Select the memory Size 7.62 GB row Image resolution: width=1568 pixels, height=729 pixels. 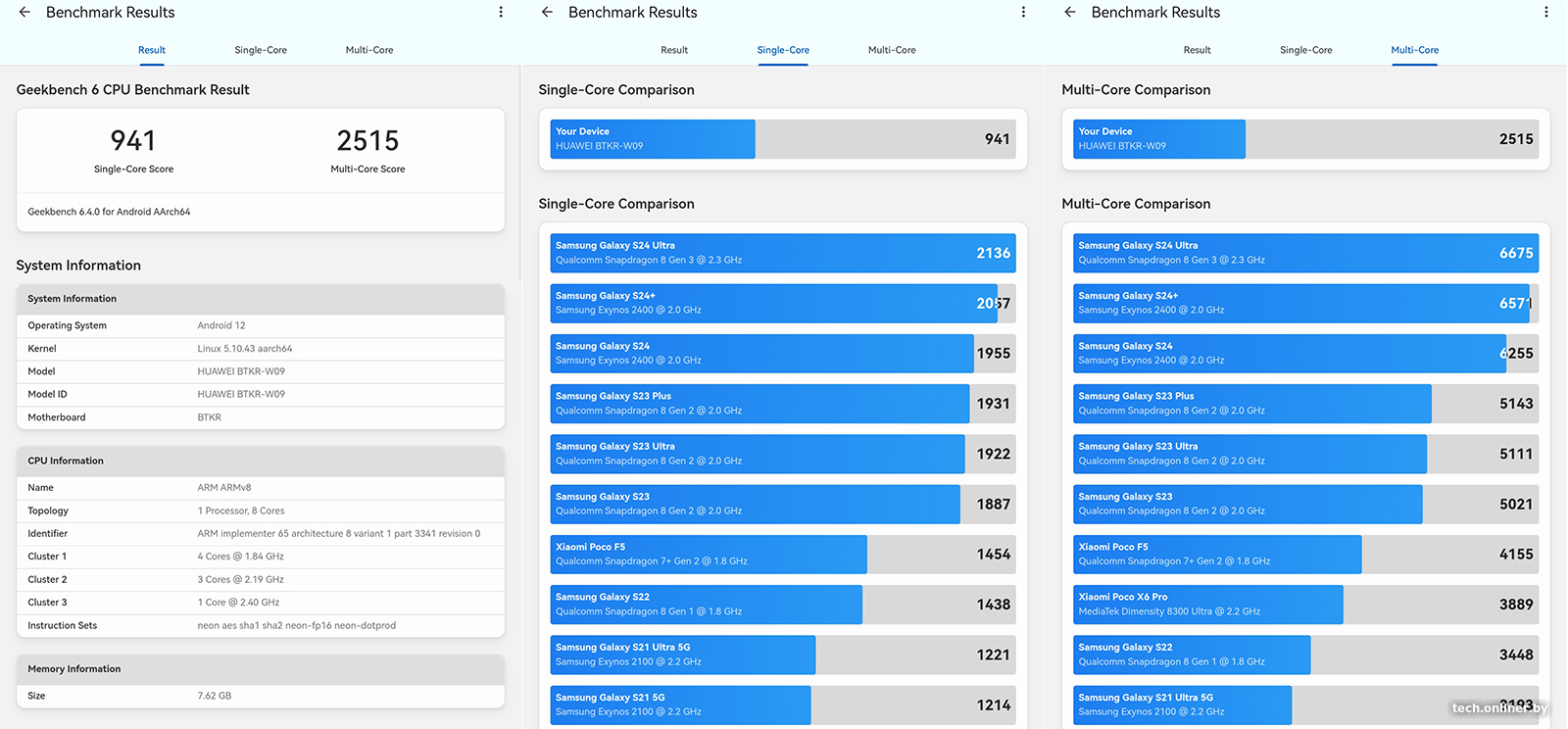[x=261, y=696]
